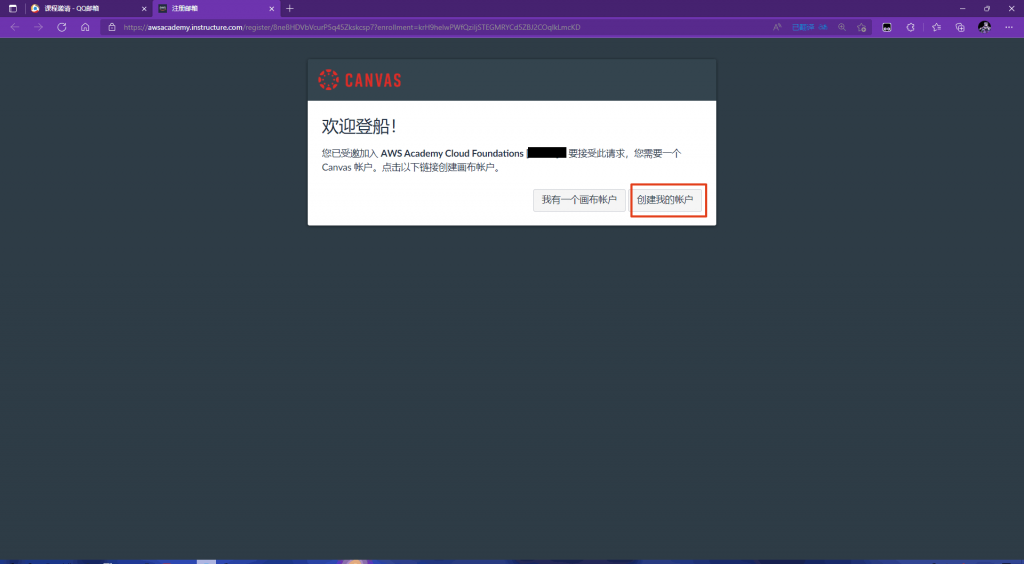Click the 欢迎登船! heading text
Viewport: 1024px width, 564px height.
[x=360, y=127]
